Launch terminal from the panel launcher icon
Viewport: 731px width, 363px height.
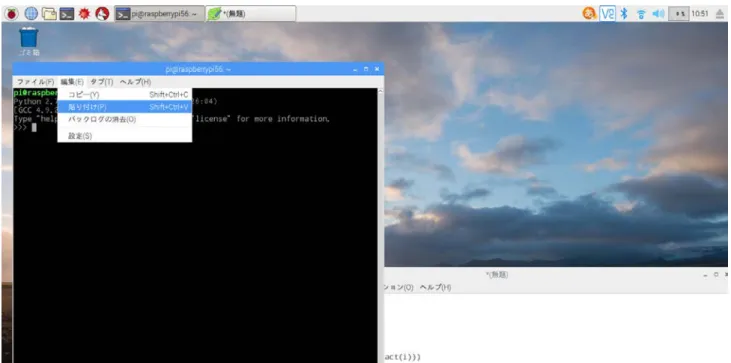click(x=67, y=14)
